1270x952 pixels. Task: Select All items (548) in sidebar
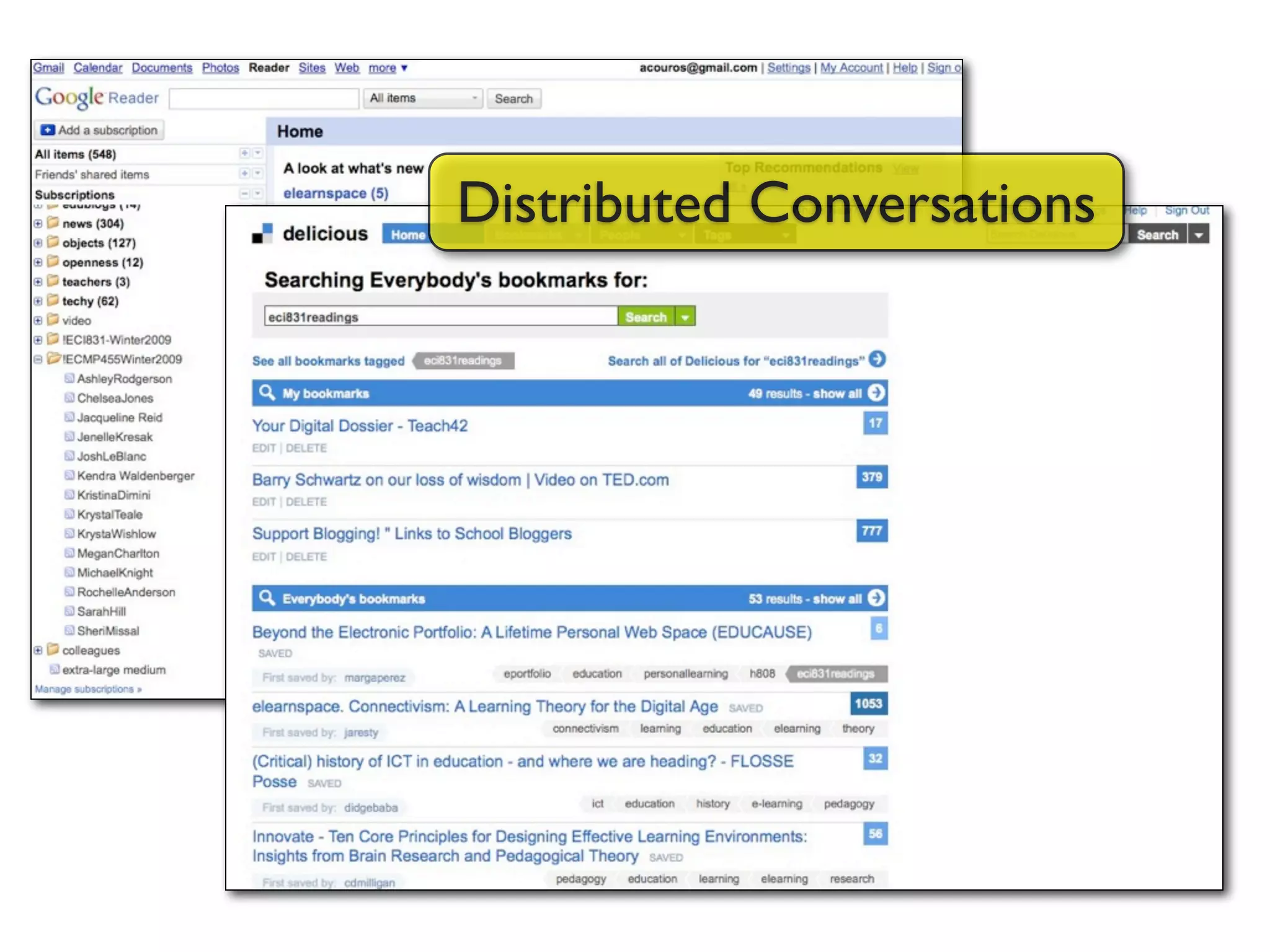[76, 154]
